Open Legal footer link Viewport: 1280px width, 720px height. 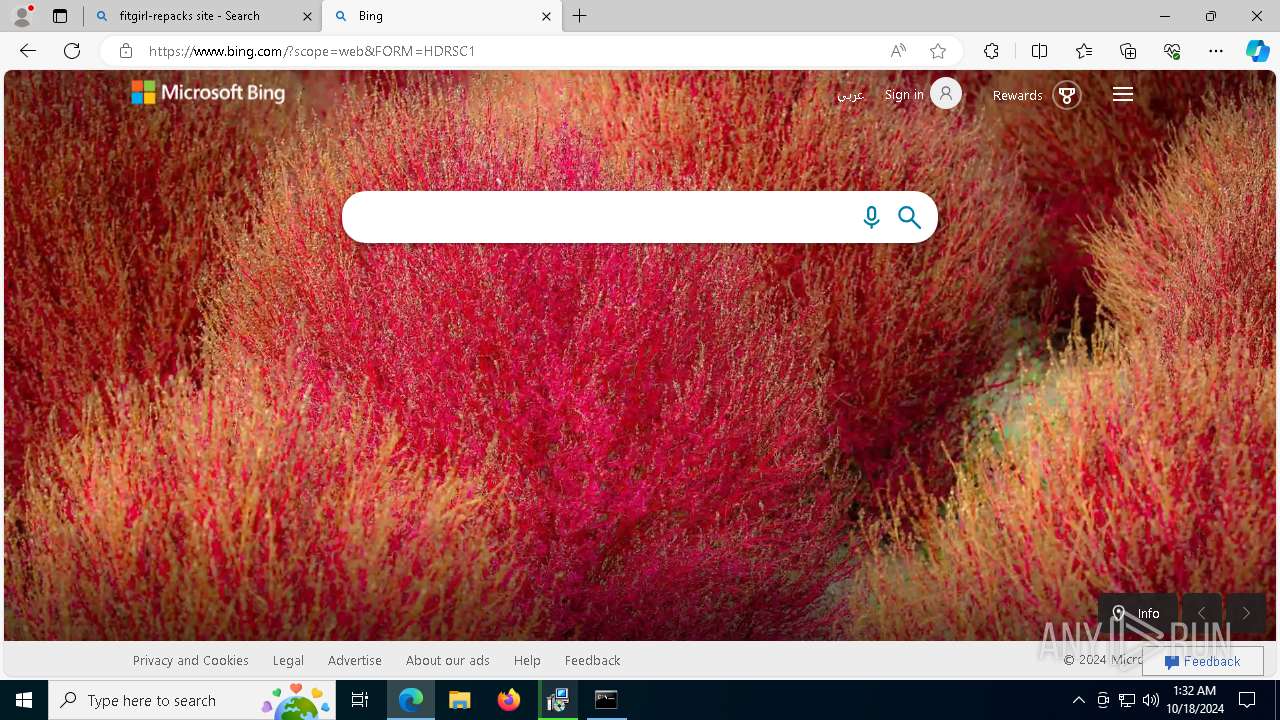pos(288,660)
